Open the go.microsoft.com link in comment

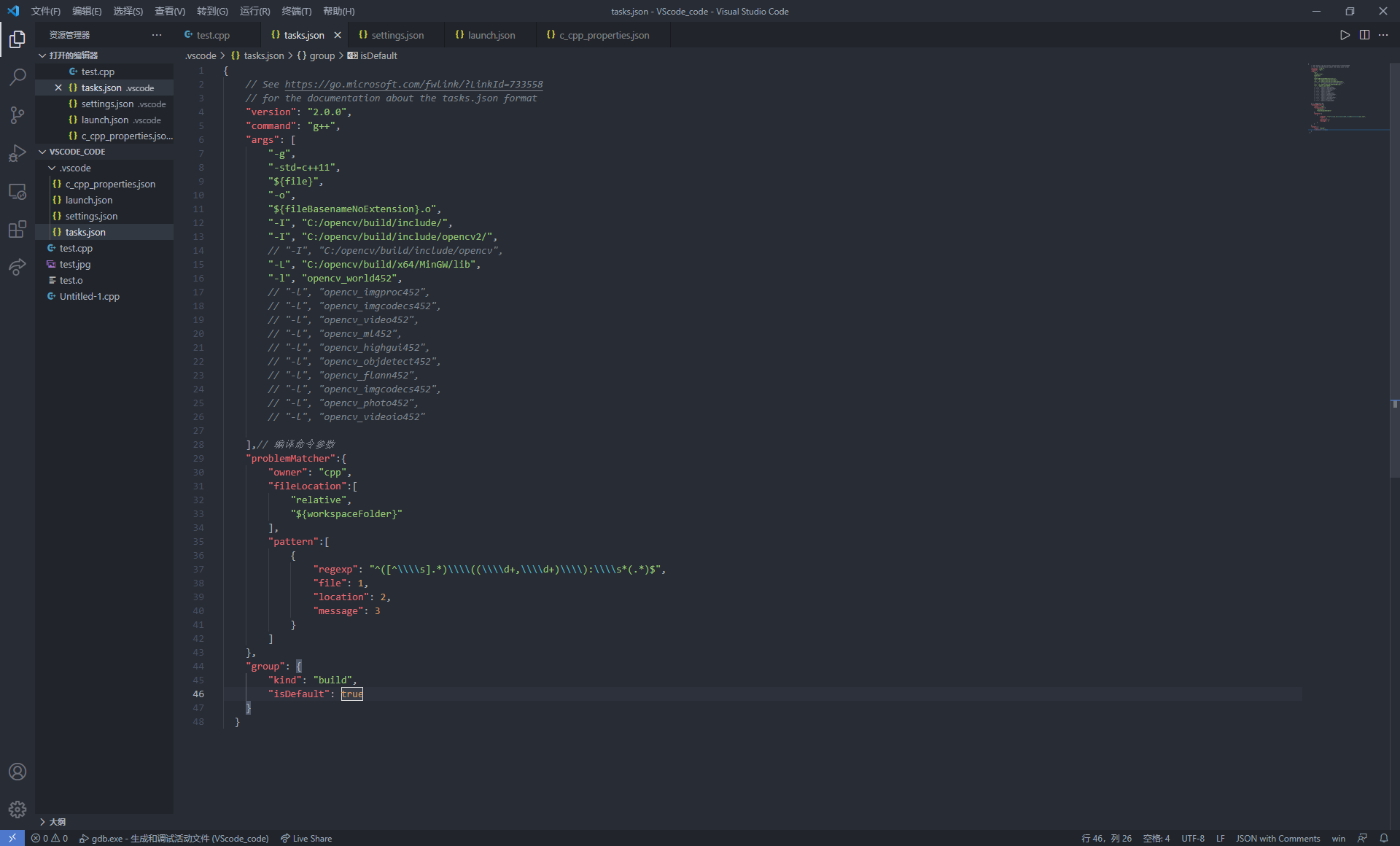[x=413, y=85]
